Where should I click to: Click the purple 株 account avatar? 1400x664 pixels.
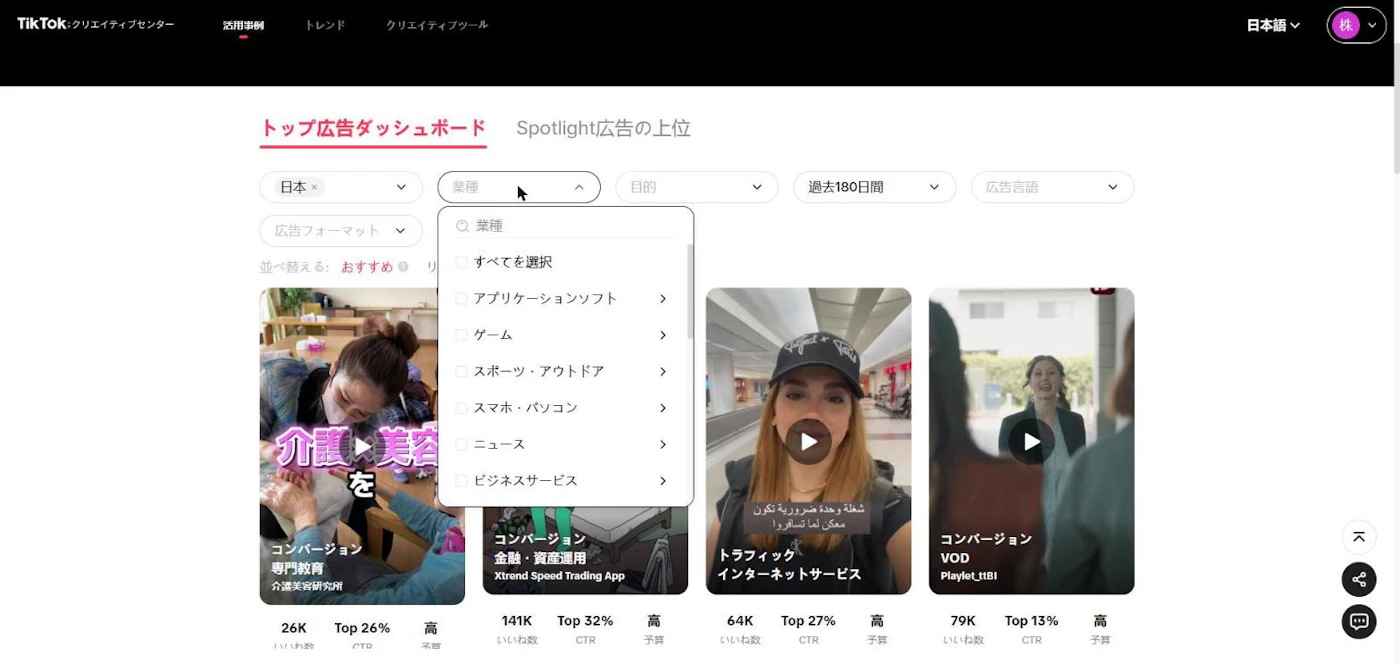[1346, 25]
